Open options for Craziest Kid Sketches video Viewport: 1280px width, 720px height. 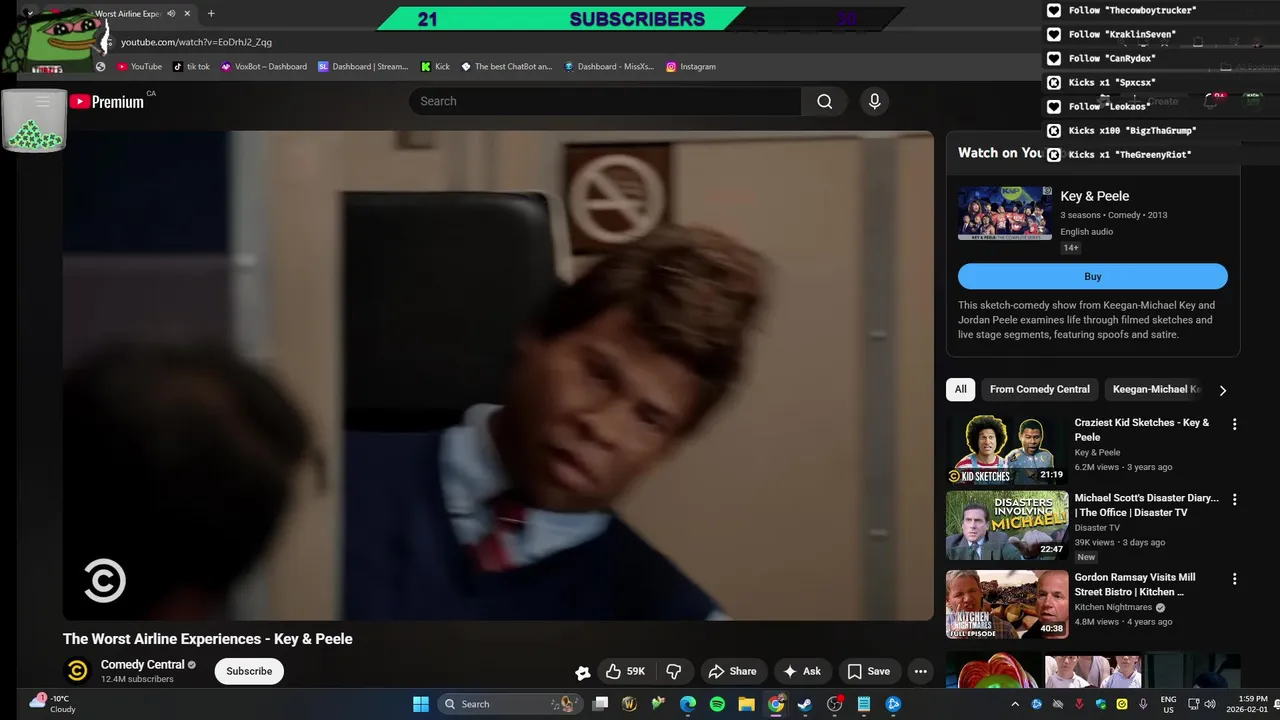point(1234,424)
